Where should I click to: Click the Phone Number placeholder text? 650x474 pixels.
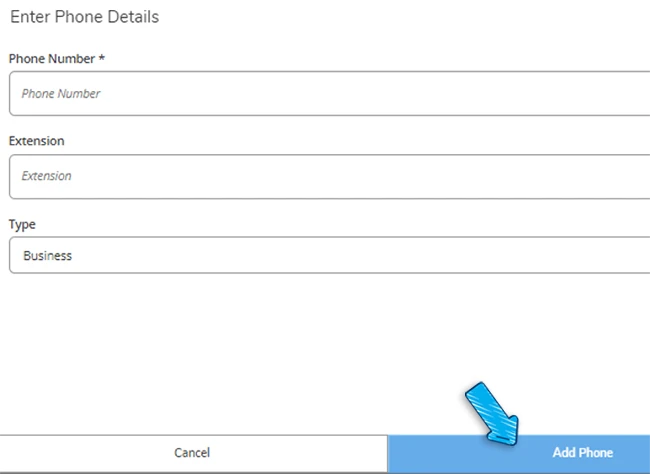61,94
